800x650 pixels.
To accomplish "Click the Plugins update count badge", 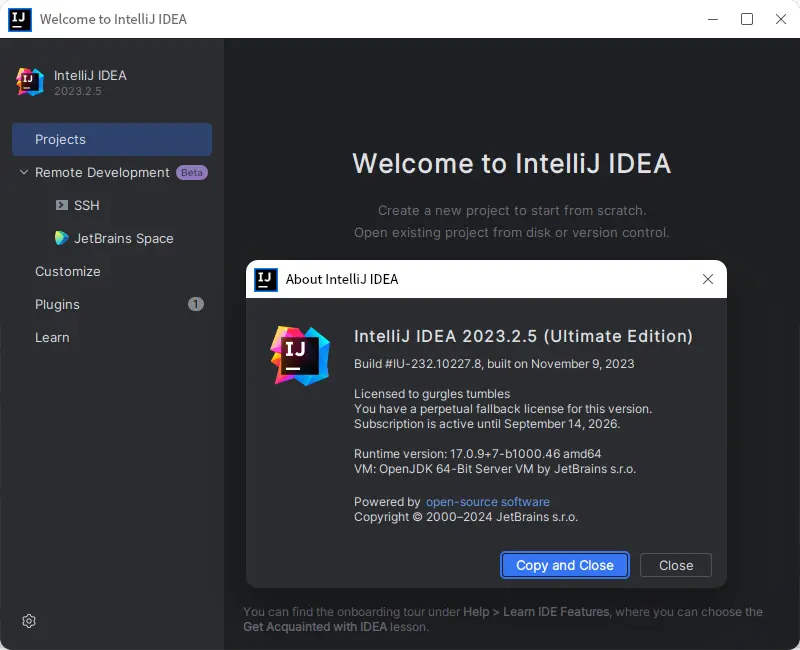I will tap(196, 304).
